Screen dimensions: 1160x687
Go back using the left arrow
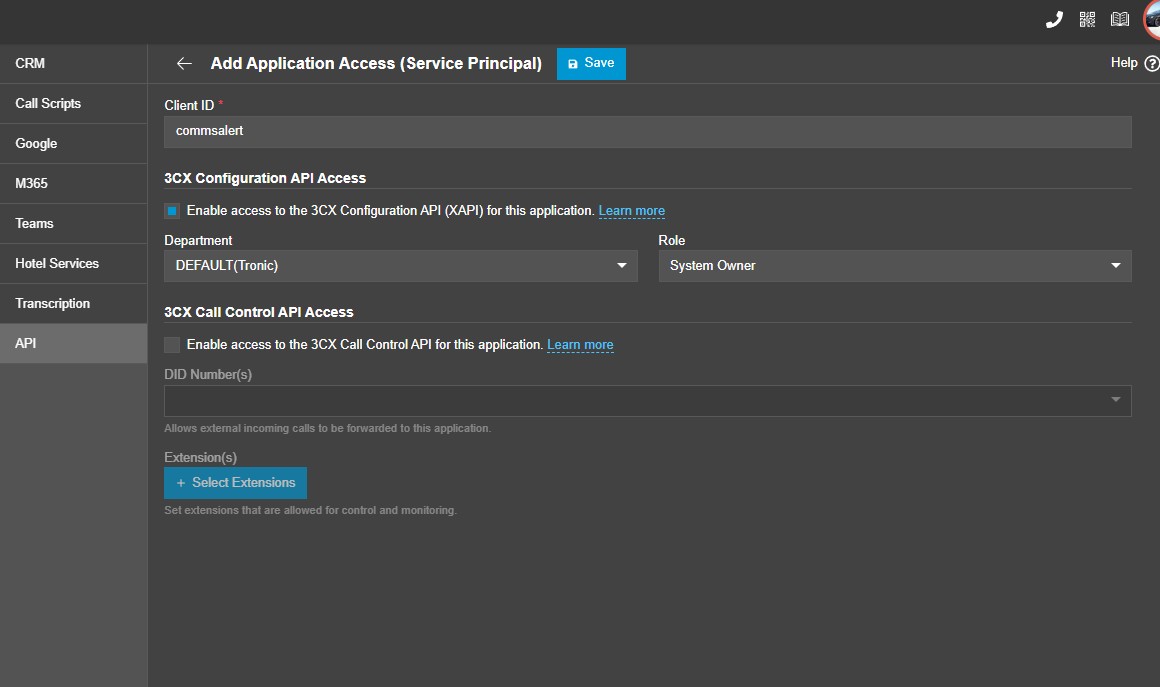click(x=184, y=64)
